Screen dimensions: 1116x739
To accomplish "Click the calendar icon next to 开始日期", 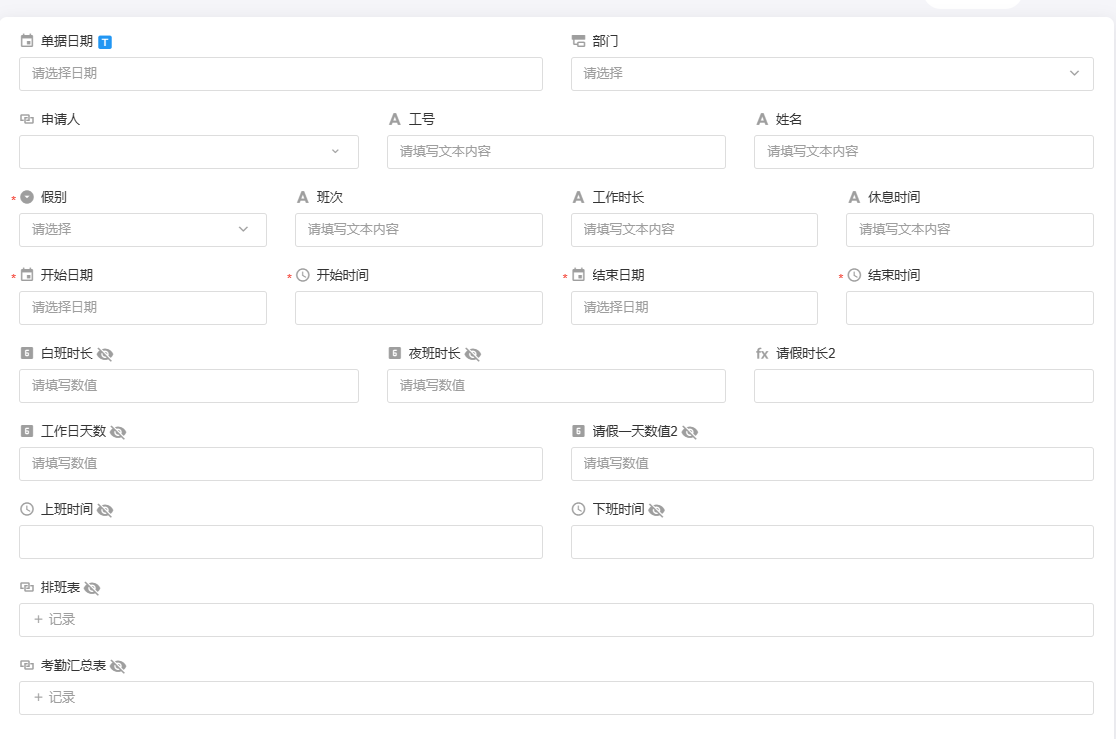I will pos(27,275).
